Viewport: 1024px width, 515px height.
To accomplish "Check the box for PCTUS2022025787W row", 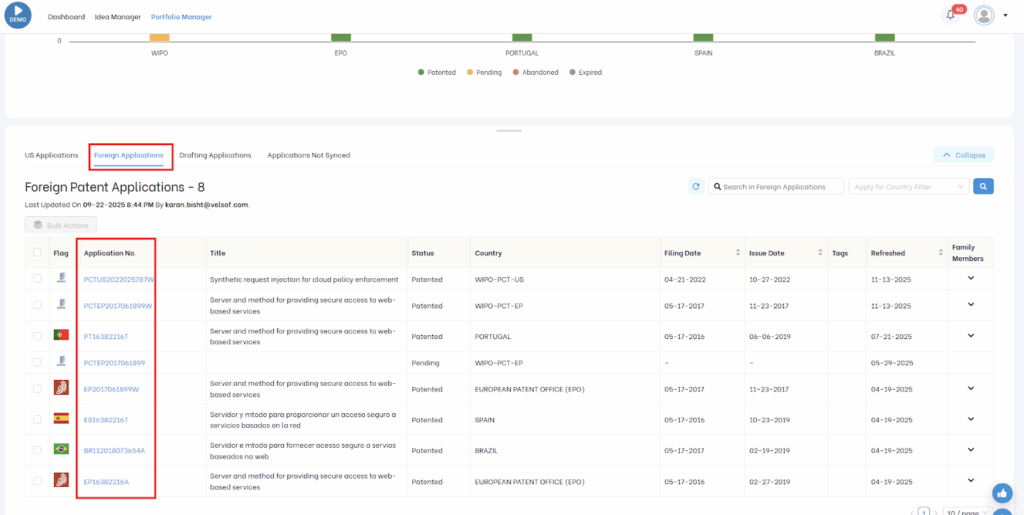I will pyautogui.click(x=38, y=279).
